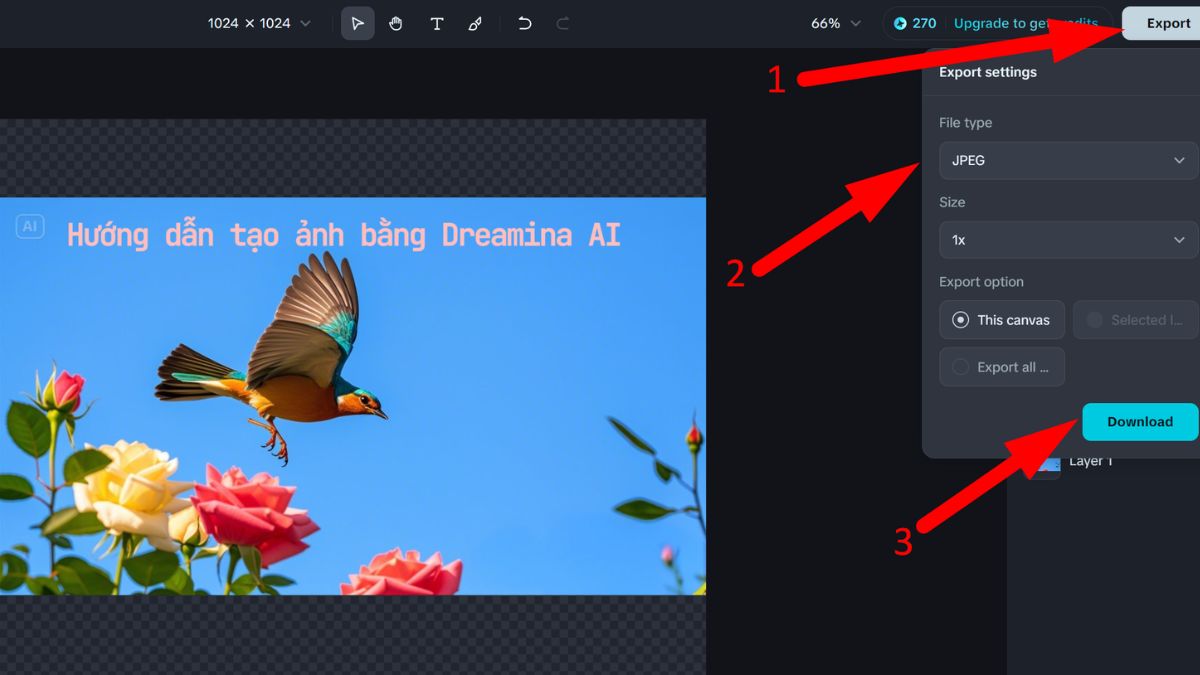Download the exported image
Image resolution: width=1200 pixels, height=675 pixels.
click(1140, 422)
